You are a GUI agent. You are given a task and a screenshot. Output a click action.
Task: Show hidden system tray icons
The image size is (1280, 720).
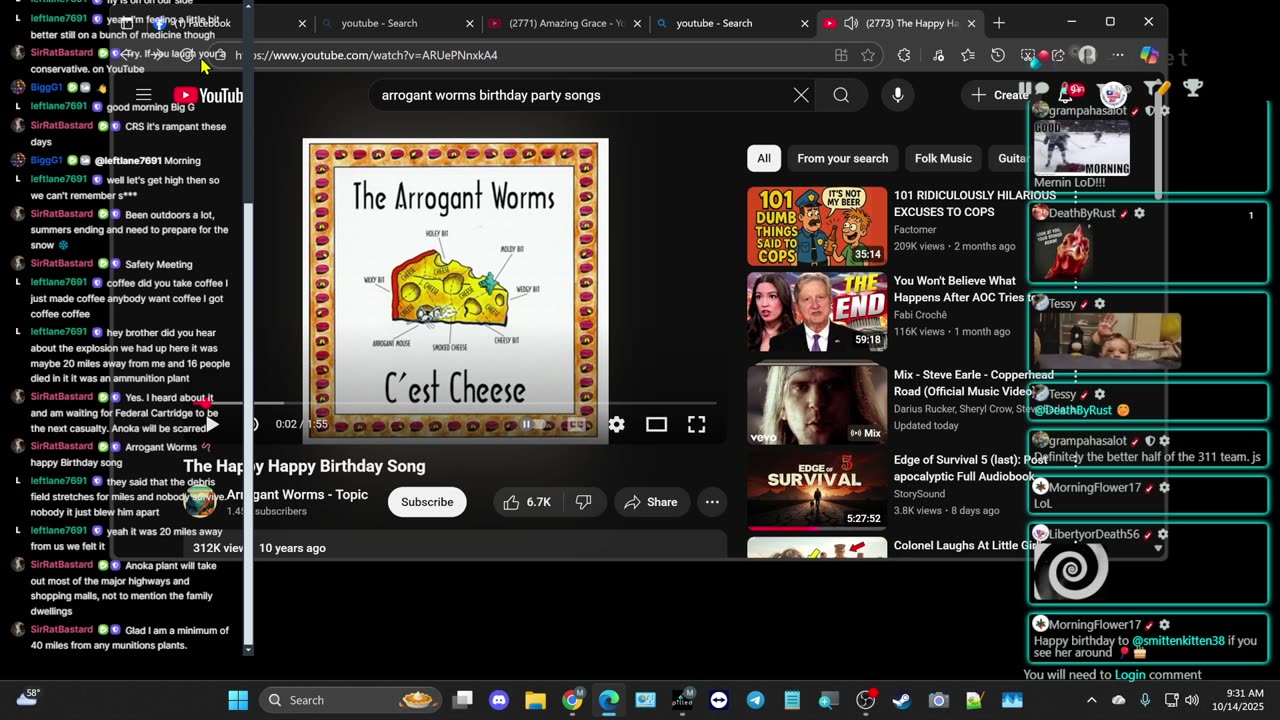(1091, 700)
